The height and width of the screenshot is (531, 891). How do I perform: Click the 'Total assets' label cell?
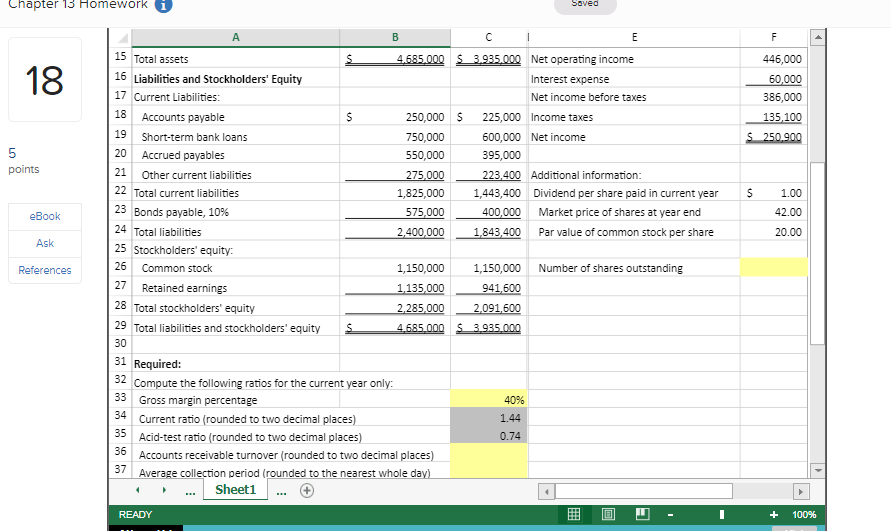coord(236,59)
